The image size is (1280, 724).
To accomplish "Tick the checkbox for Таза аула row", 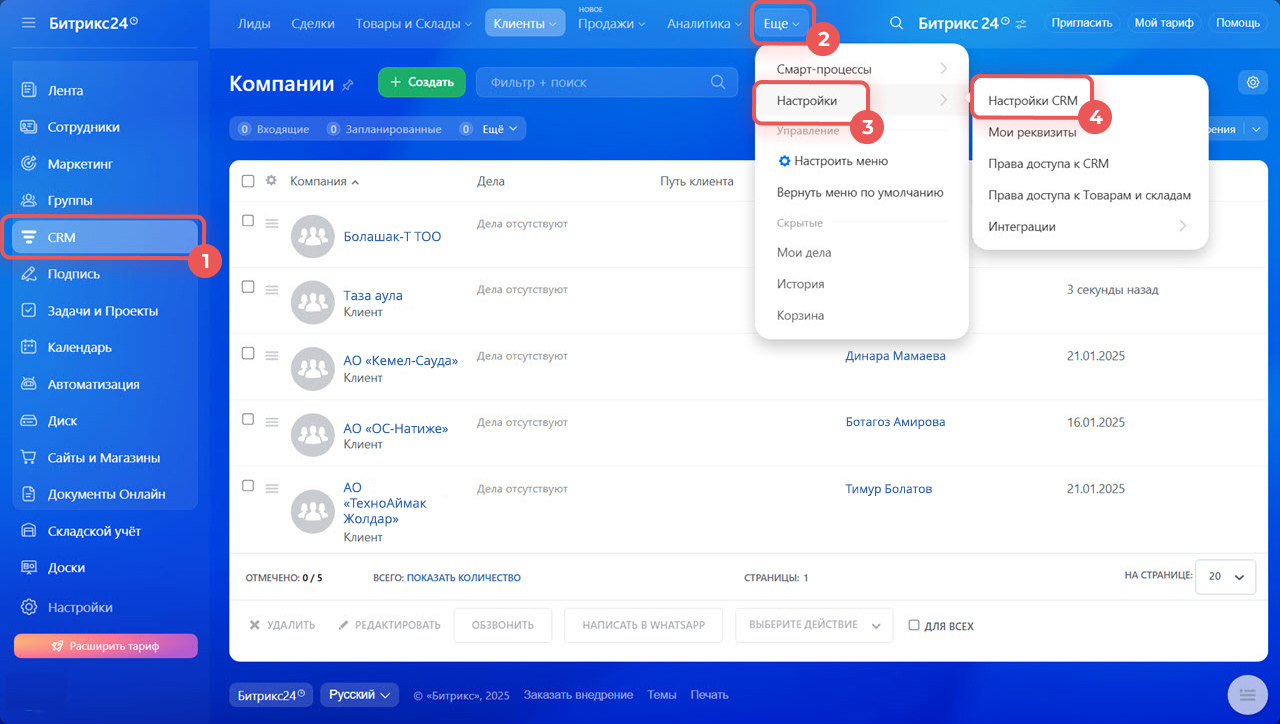I will [x=248, y=287].
